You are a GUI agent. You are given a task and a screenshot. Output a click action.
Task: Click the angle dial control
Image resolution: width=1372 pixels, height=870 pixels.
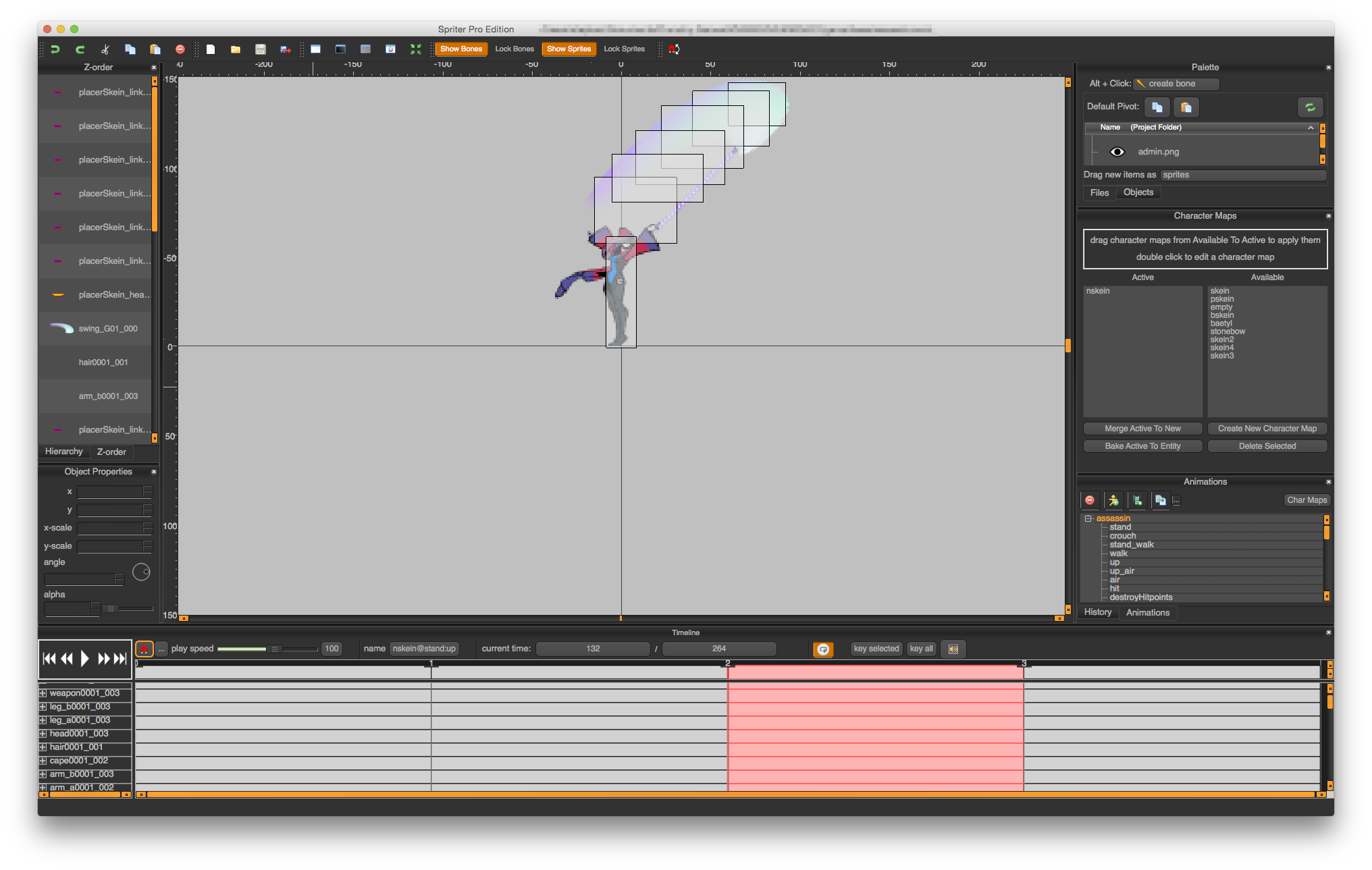click(x=141, y=572)
